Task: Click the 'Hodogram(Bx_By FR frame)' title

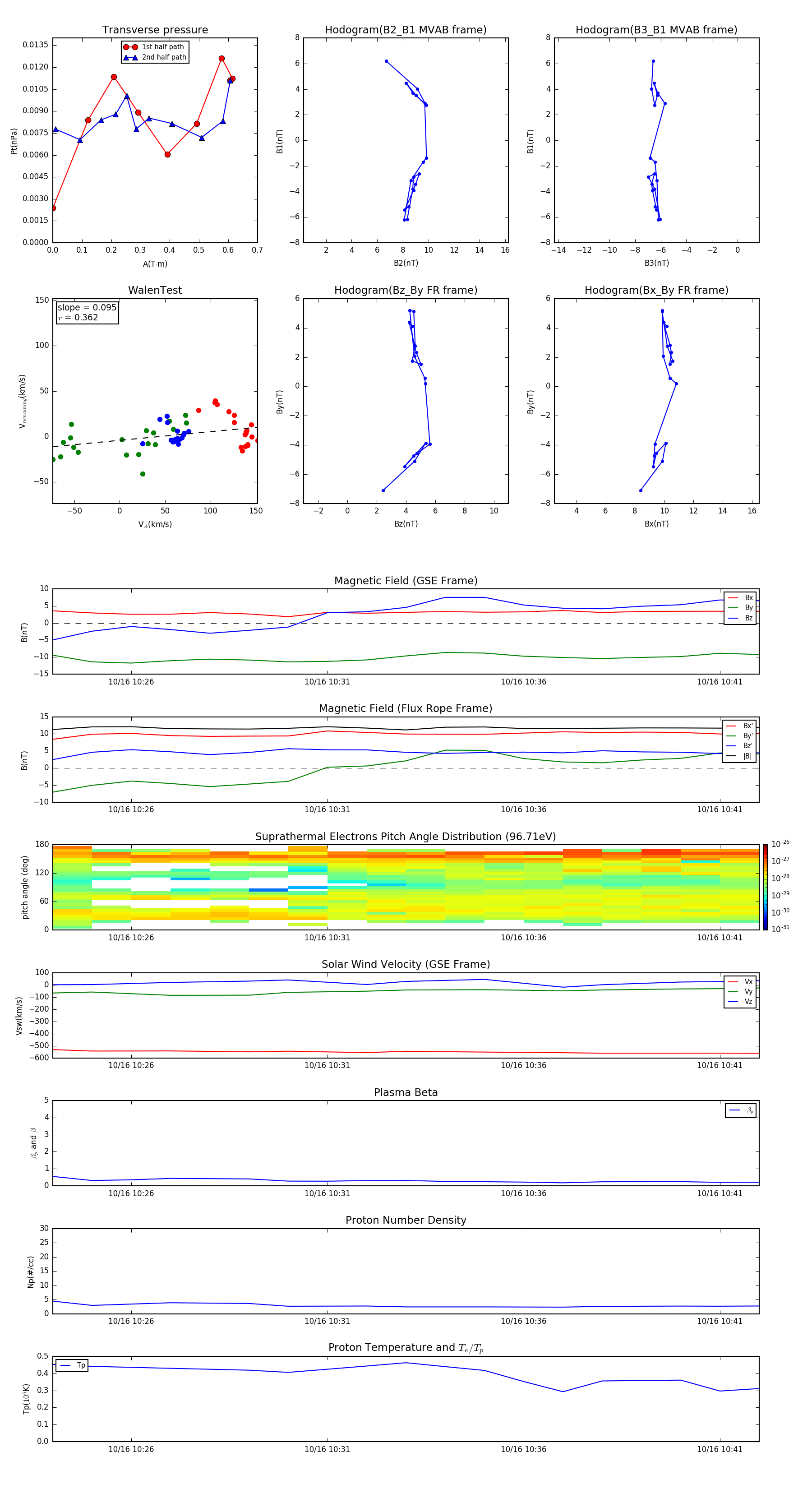Action: 656,290
